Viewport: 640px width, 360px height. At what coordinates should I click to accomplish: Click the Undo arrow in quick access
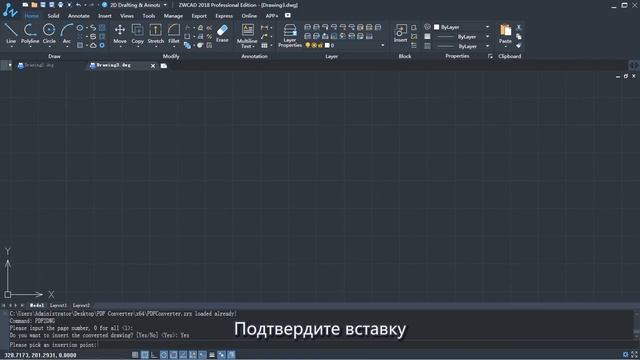click(x=78, y=5)
